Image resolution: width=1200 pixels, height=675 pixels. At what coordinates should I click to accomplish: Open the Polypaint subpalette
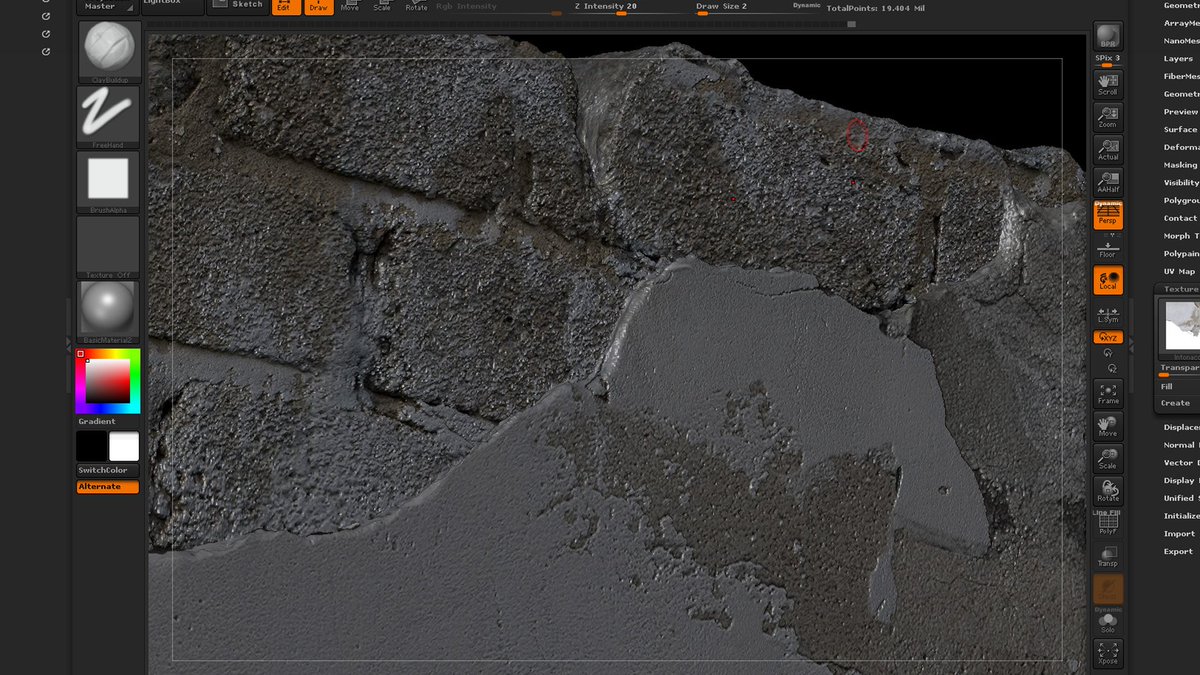1180,254
